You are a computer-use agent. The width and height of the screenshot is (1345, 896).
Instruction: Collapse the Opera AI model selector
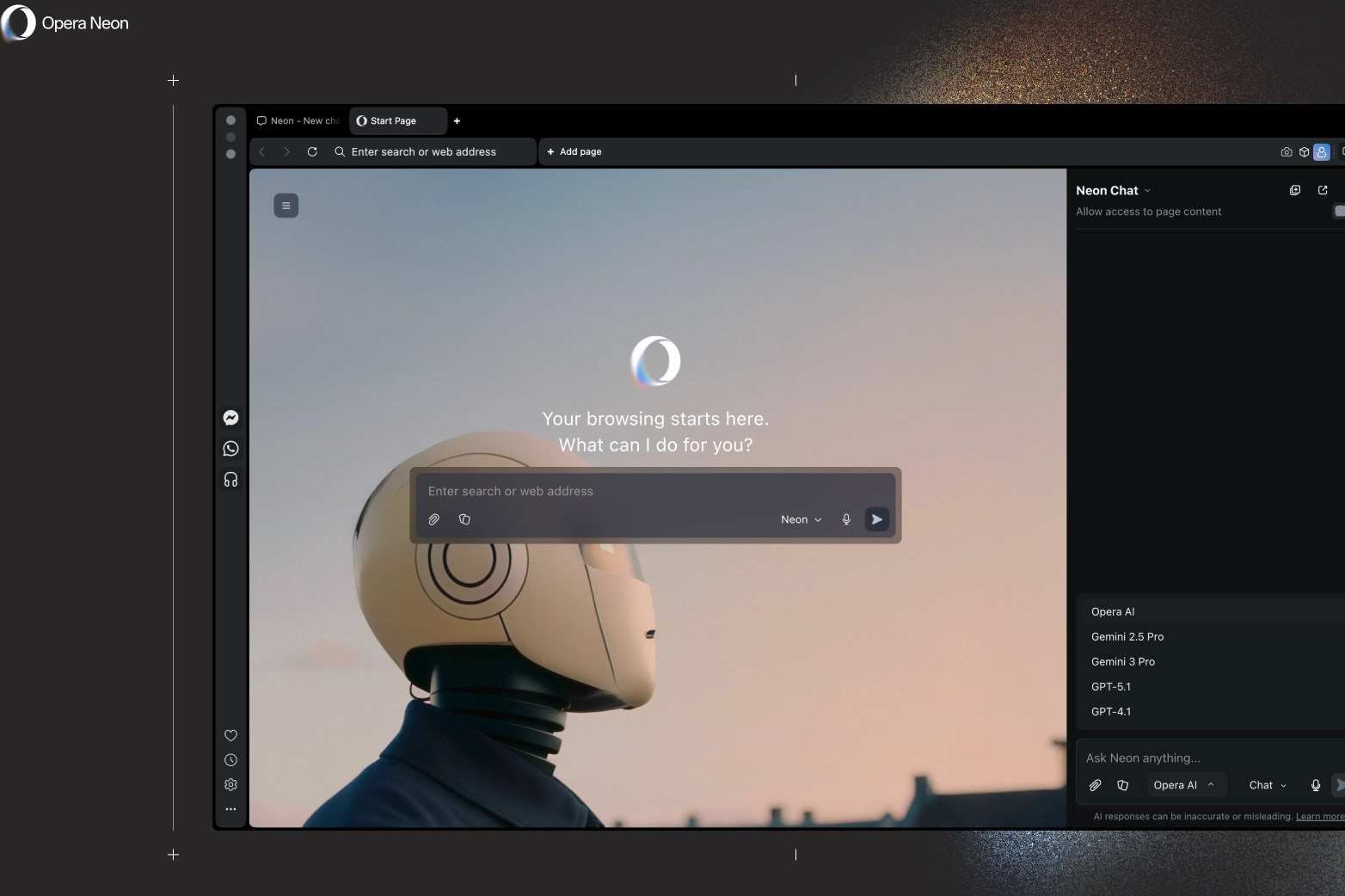[1183, 785]
